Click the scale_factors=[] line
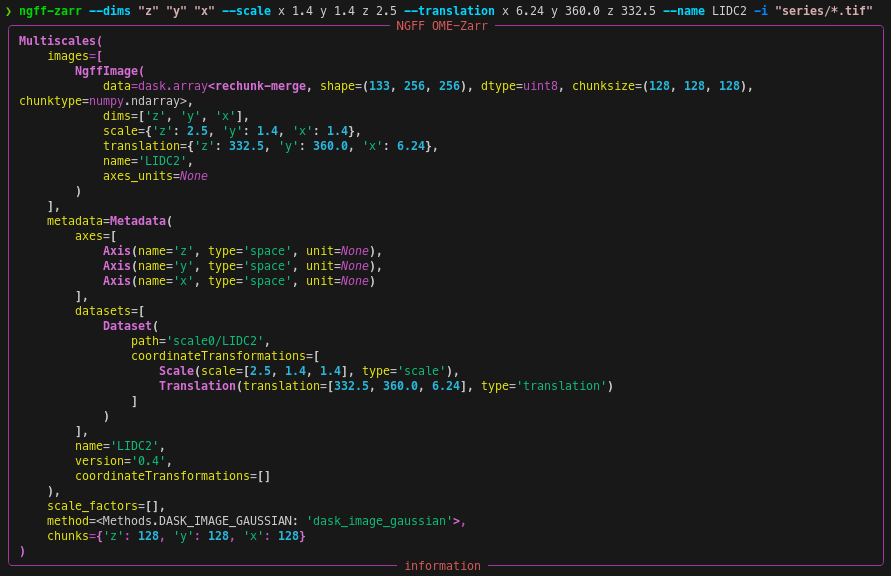 coord(106,506)
